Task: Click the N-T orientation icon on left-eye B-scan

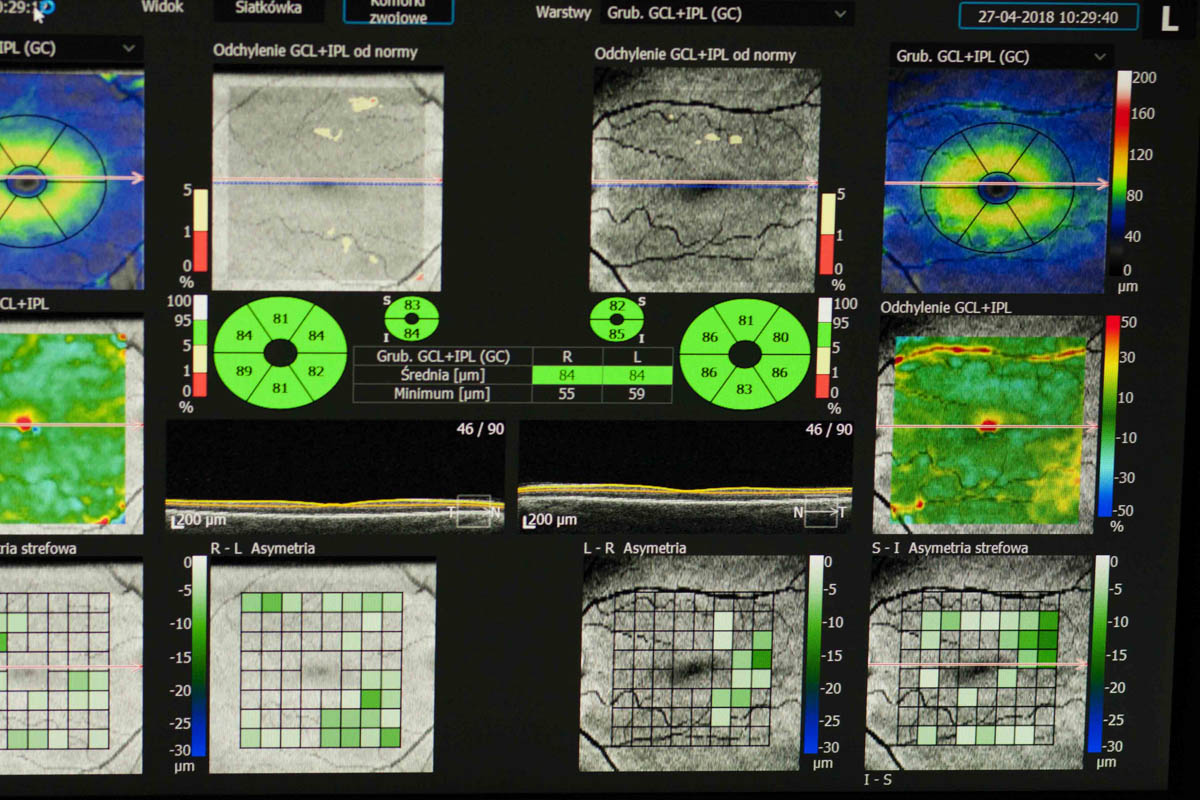Action: coord(820,510)
